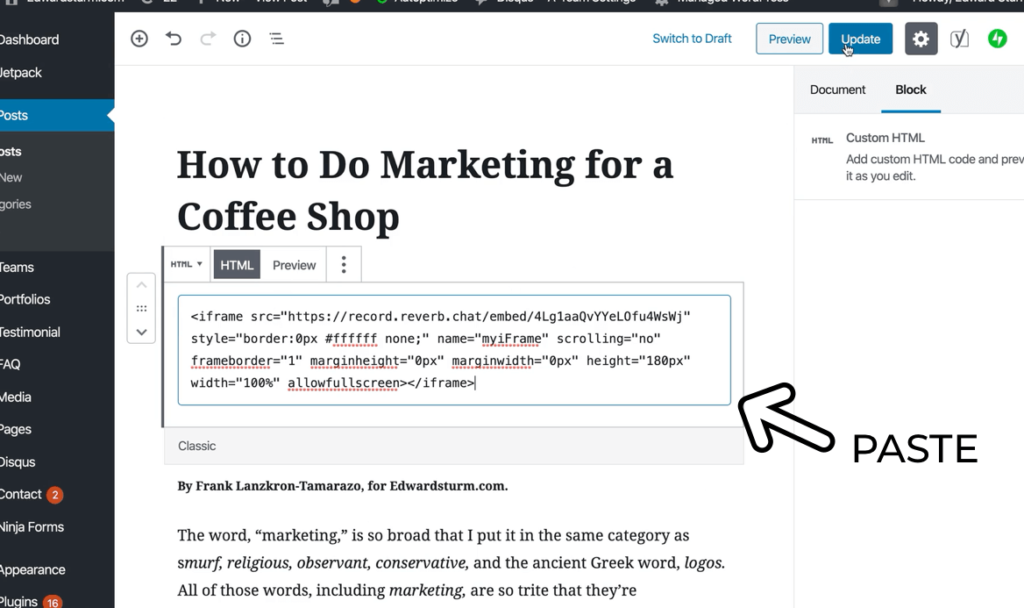Switch to the Document tab
Screen dimensions: 1024x608
[837, 89]
